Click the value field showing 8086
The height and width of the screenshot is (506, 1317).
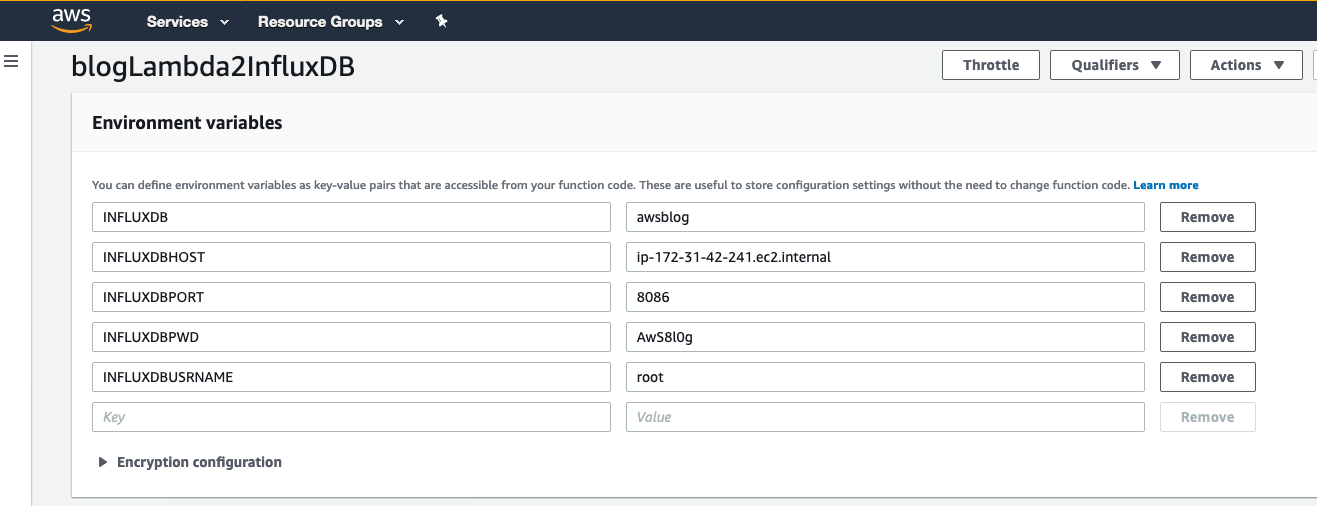click(884, 297)
